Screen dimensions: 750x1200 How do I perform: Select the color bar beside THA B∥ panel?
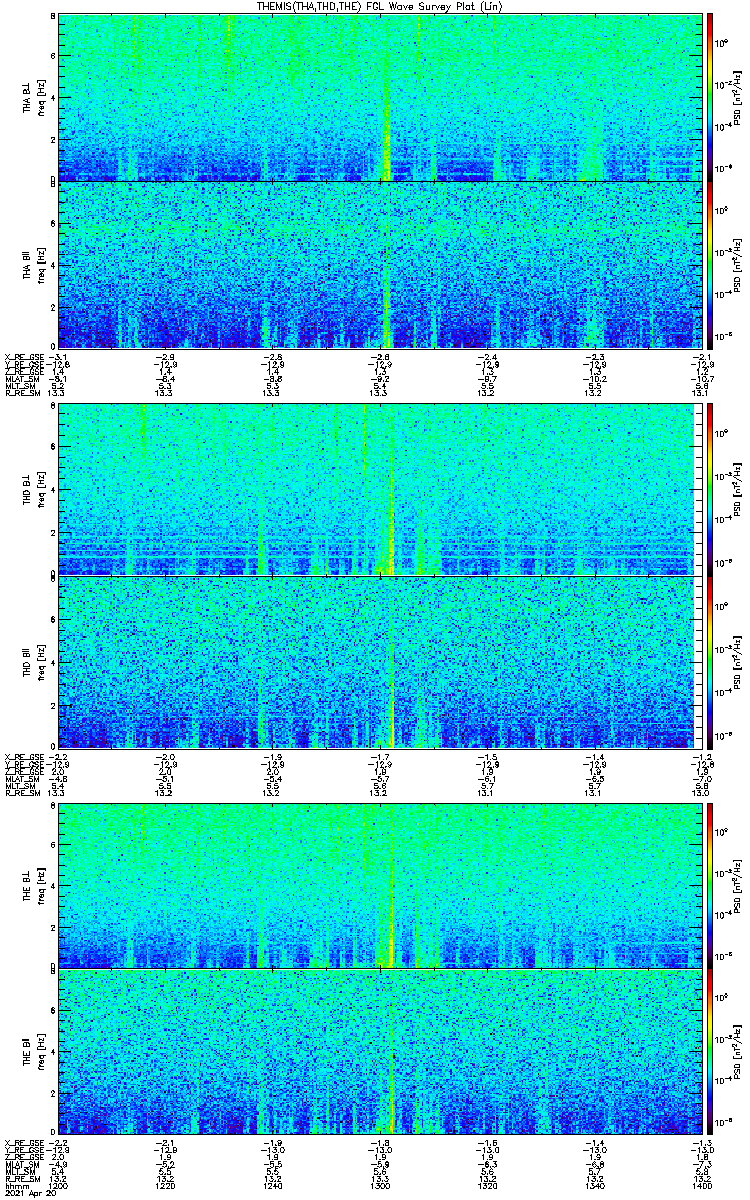(x=709, y=264)
